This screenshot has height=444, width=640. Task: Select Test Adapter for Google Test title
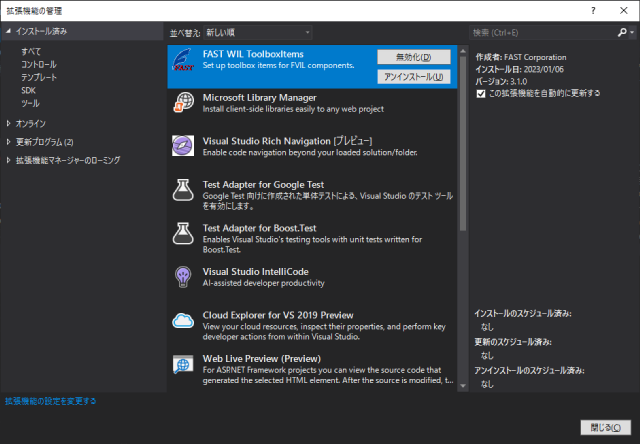click(263, 185)
